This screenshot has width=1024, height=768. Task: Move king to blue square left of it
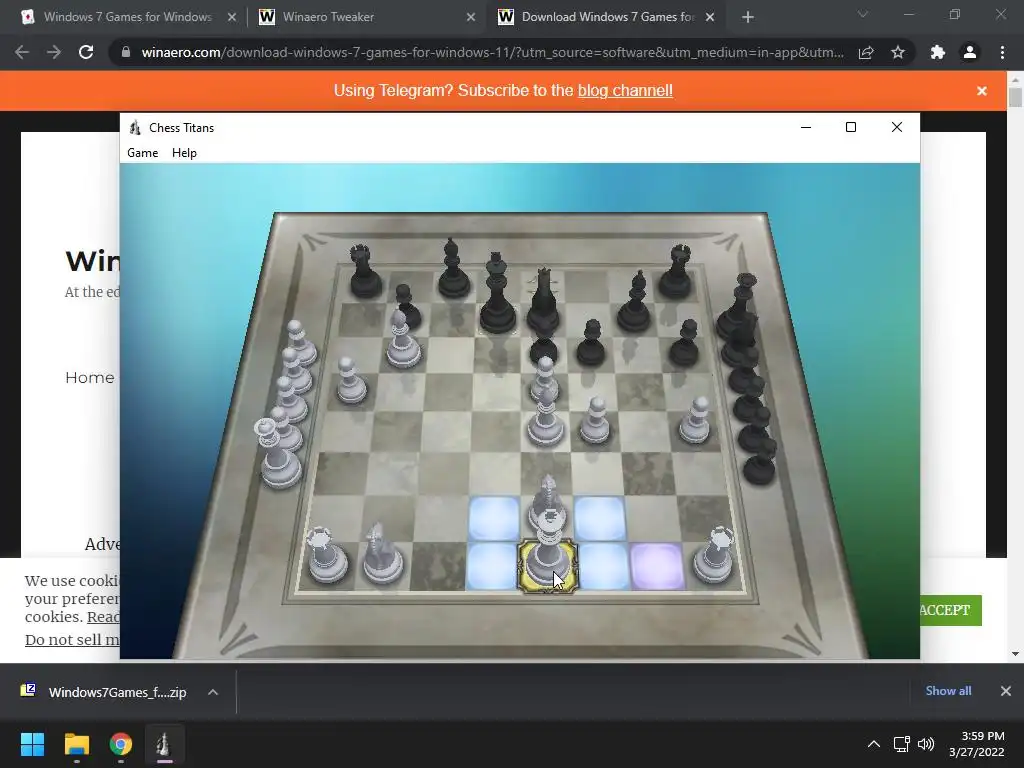[492, 566]
